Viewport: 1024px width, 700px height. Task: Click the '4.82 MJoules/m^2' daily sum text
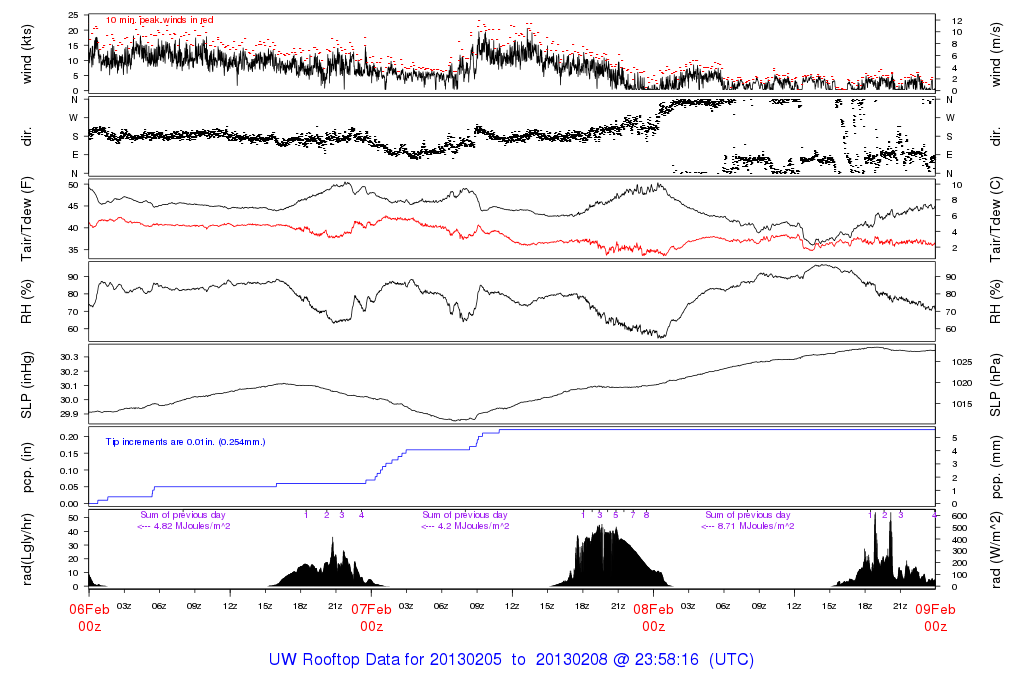tap(191, 526)
